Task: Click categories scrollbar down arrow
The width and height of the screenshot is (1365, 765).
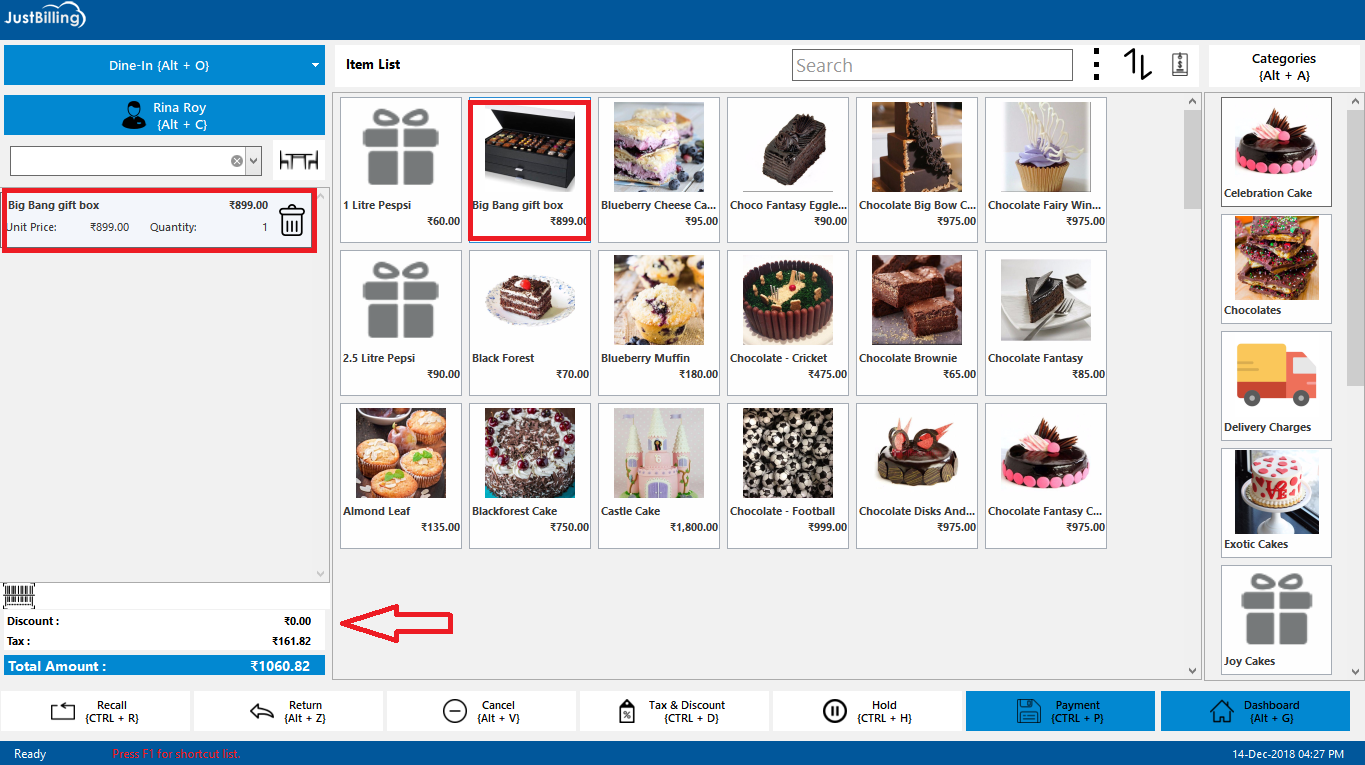Action: (1355, 671)
